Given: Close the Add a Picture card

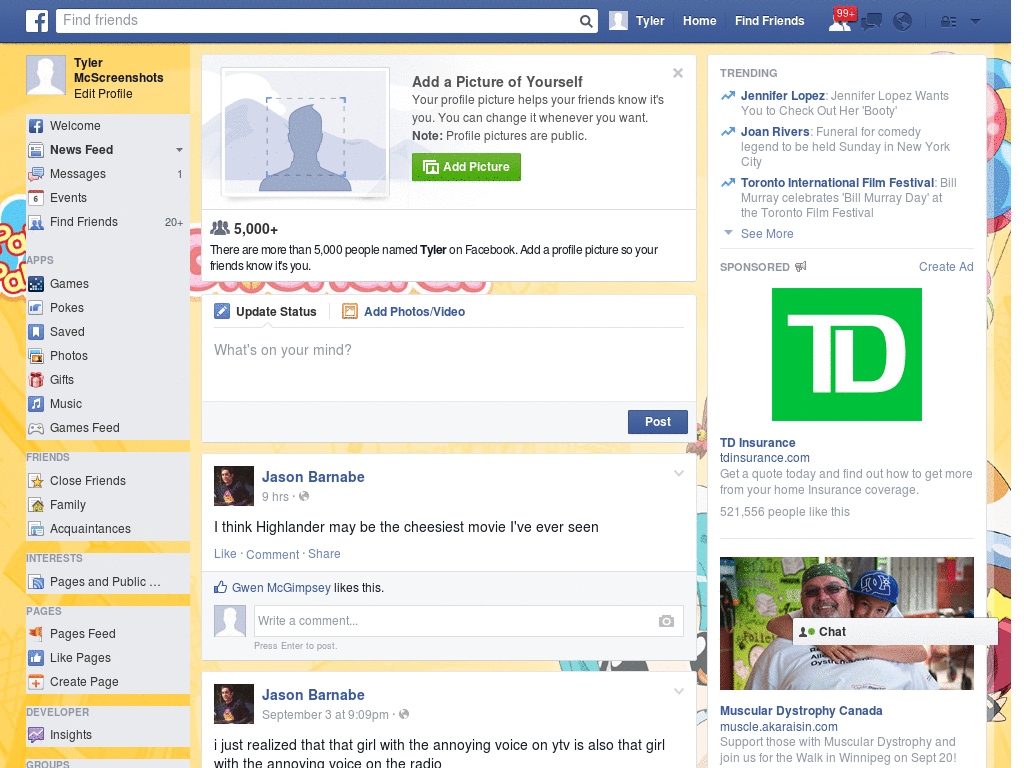Looking at the screenshot, I should click(678, 73).
